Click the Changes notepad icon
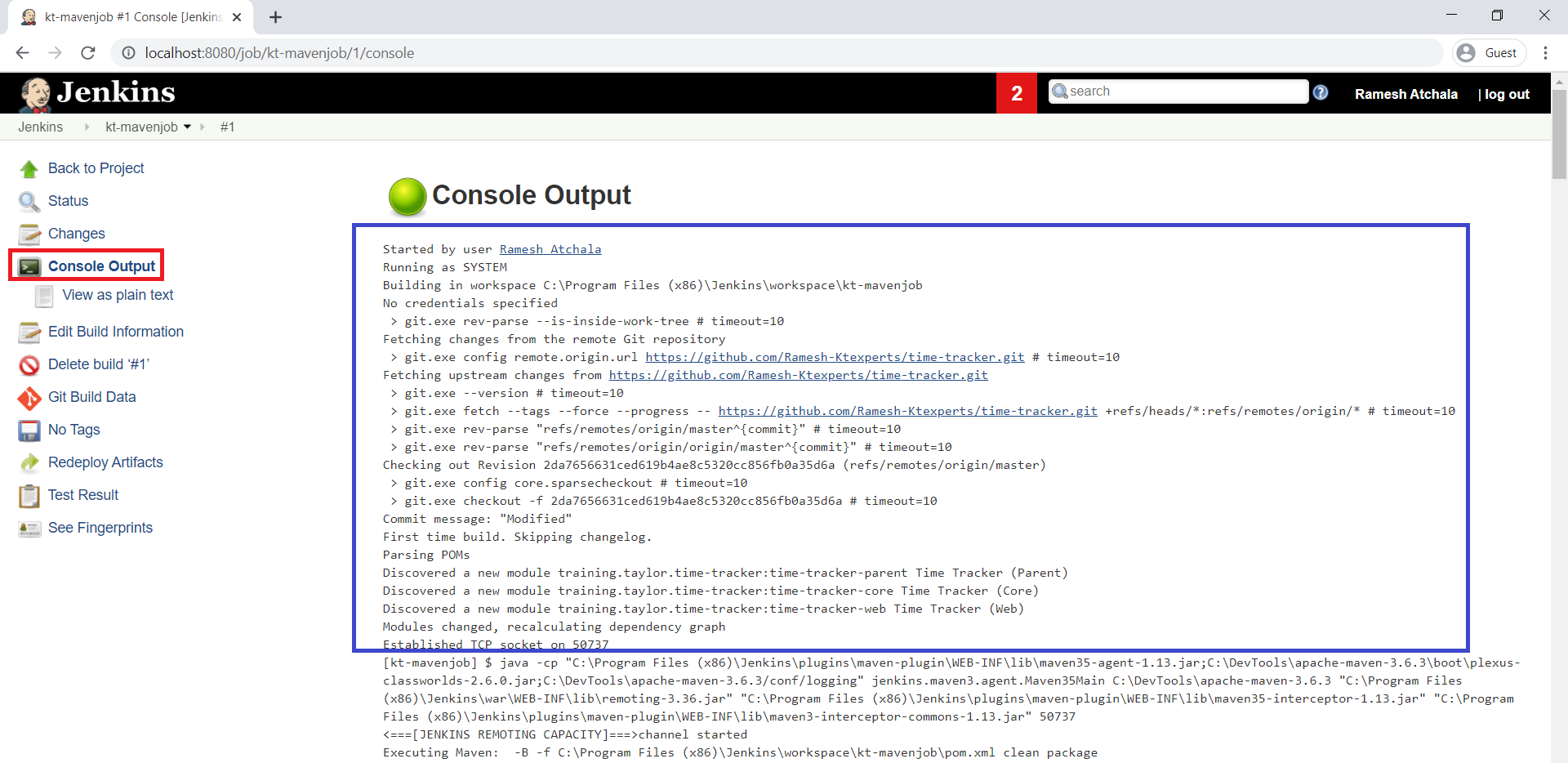 (29, 234)
